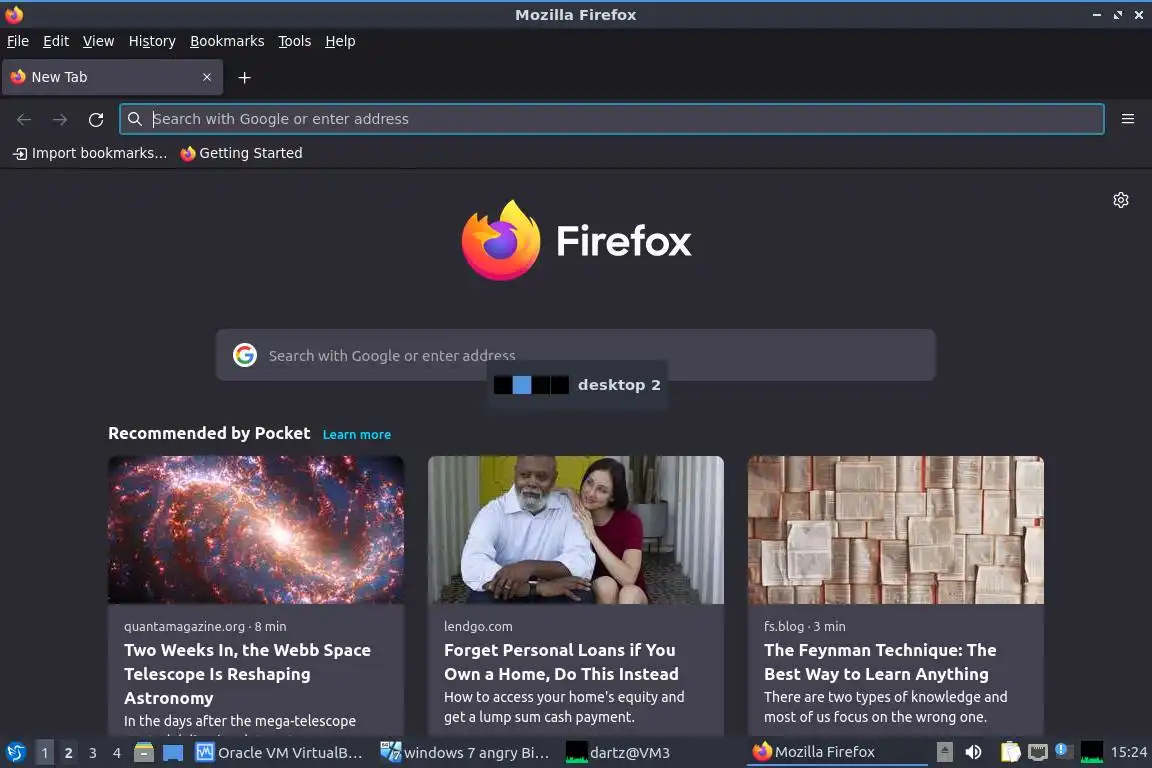
Task: Open Forget Personal Loans article title
Action: coord(561,662)
